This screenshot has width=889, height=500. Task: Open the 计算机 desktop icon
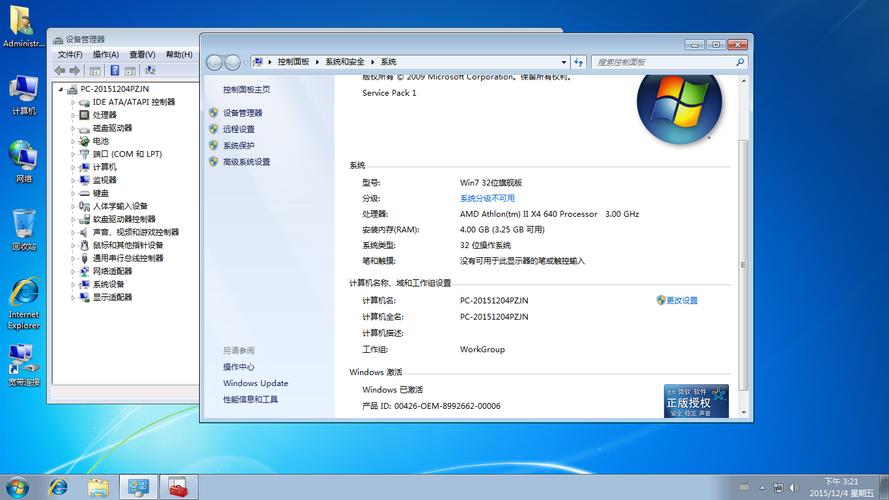coord(23,95)
